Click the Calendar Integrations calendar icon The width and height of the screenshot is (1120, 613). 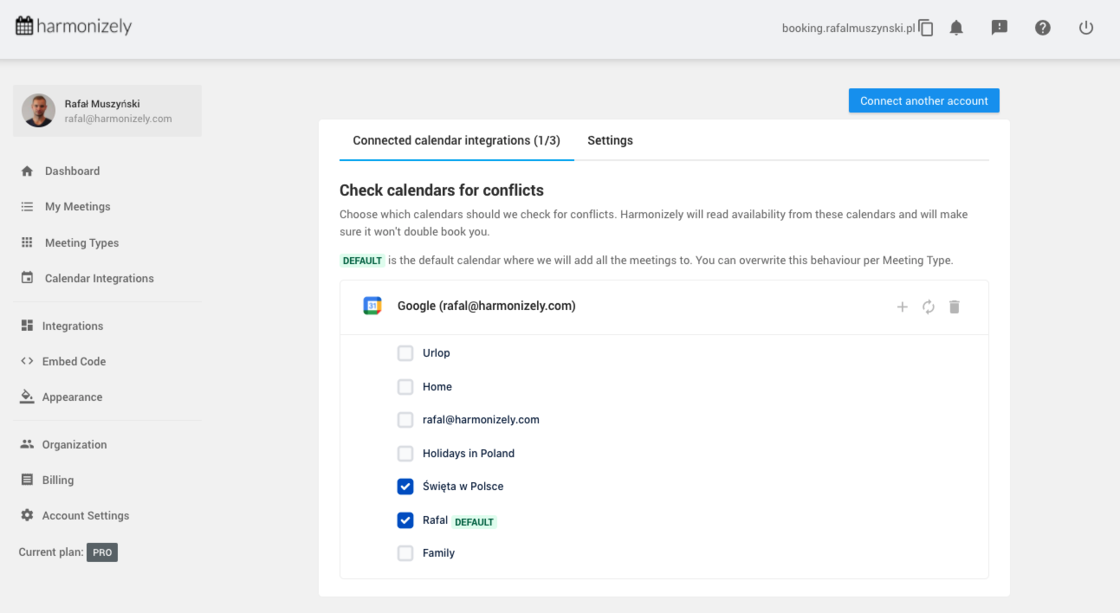27,278
